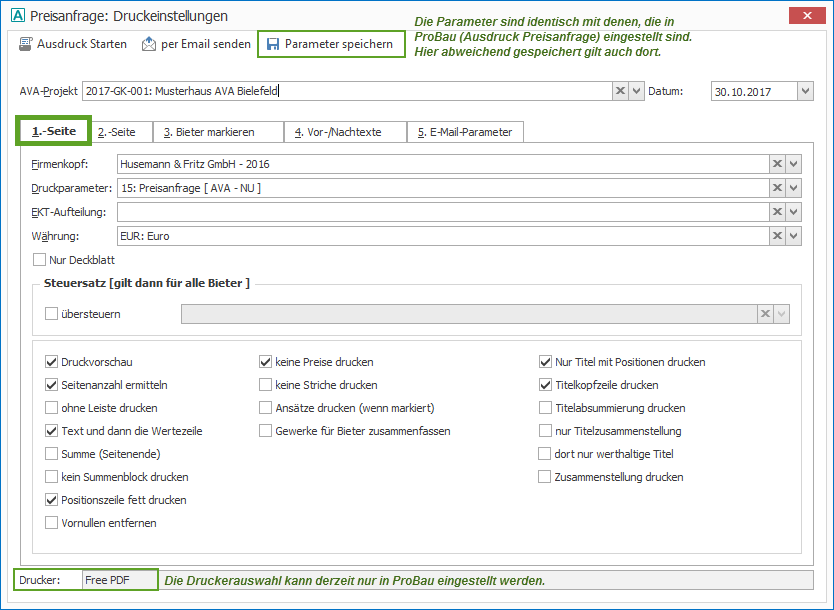This screenshot has width=834, height=610.
Task: Clear the Druckparameter value via X icon
Action: point(777,188)
